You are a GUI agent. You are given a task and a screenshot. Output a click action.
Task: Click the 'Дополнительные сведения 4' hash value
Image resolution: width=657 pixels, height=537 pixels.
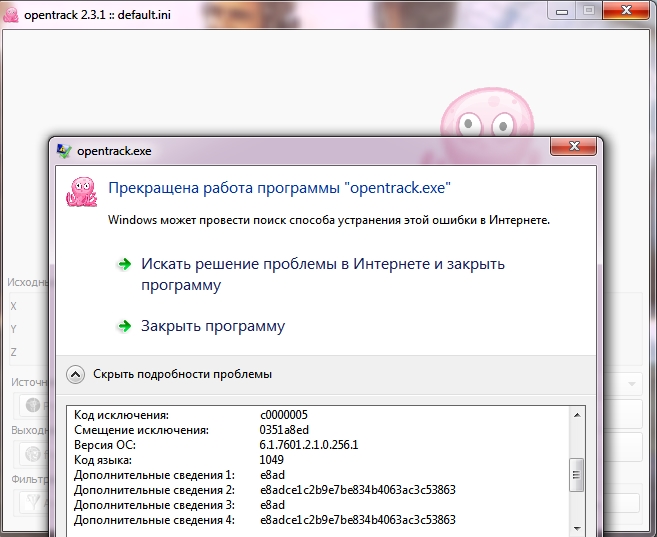click(x=357, y=520)
